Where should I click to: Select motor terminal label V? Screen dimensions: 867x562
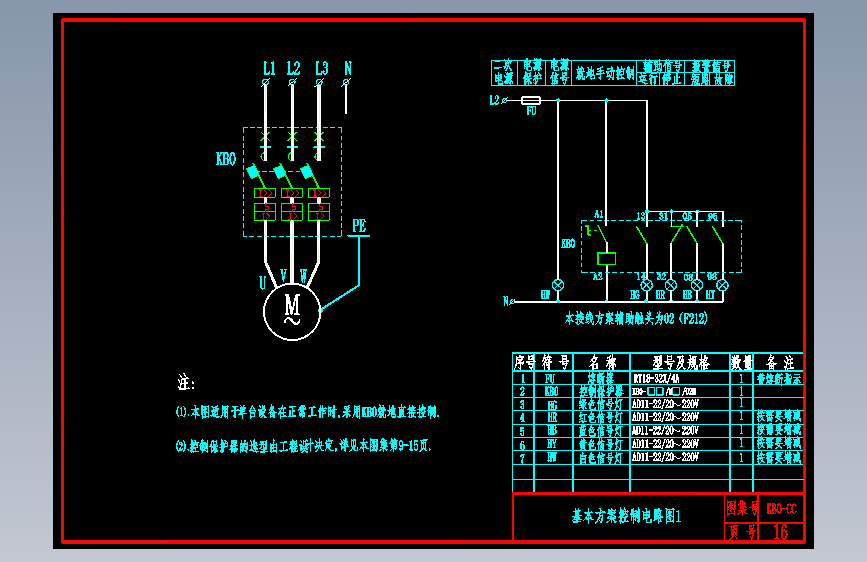(284, 275)
